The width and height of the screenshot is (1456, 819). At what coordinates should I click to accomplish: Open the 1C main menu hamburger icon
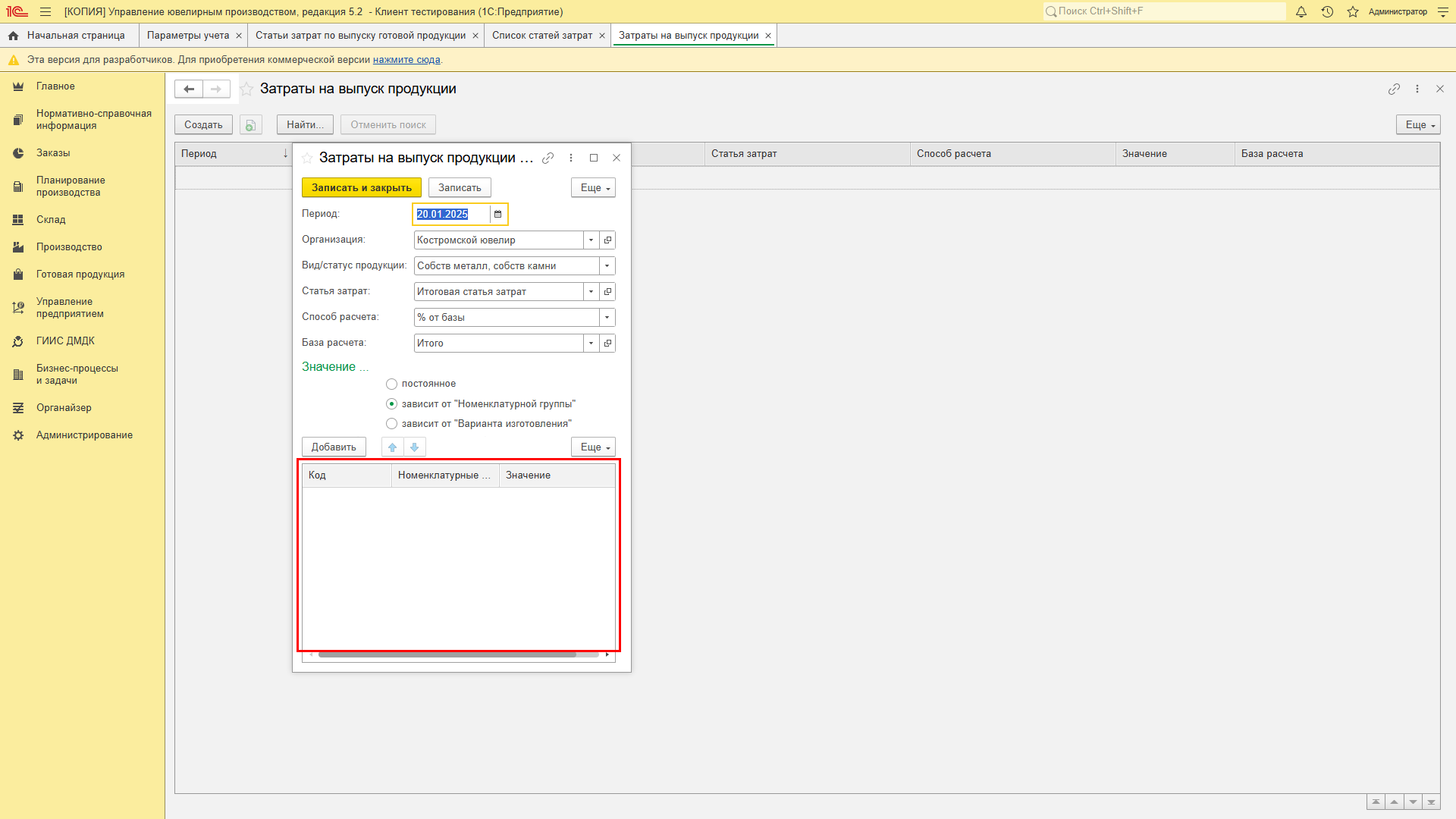pos(45,11)
